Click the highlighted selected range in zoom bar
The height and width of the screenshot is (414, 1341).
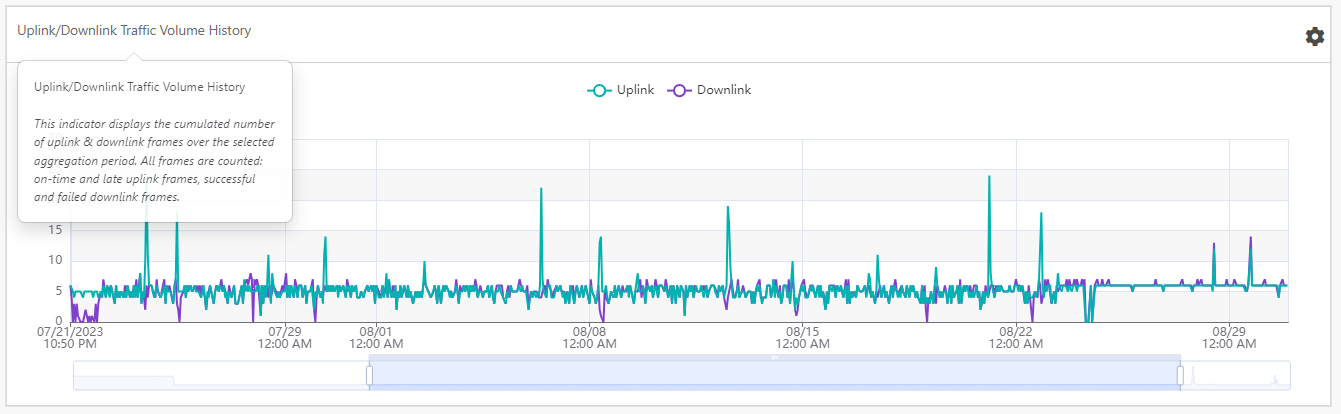coord(774,376)
